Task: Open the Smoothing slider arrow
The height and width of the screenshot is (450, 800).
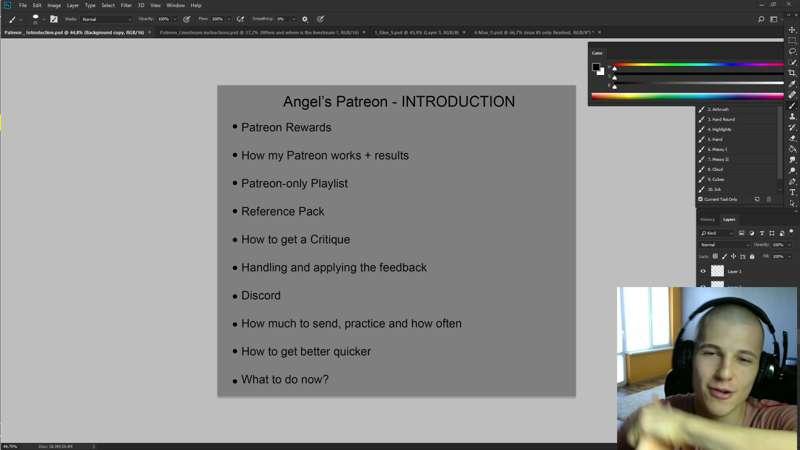Action: pos(293,19)
